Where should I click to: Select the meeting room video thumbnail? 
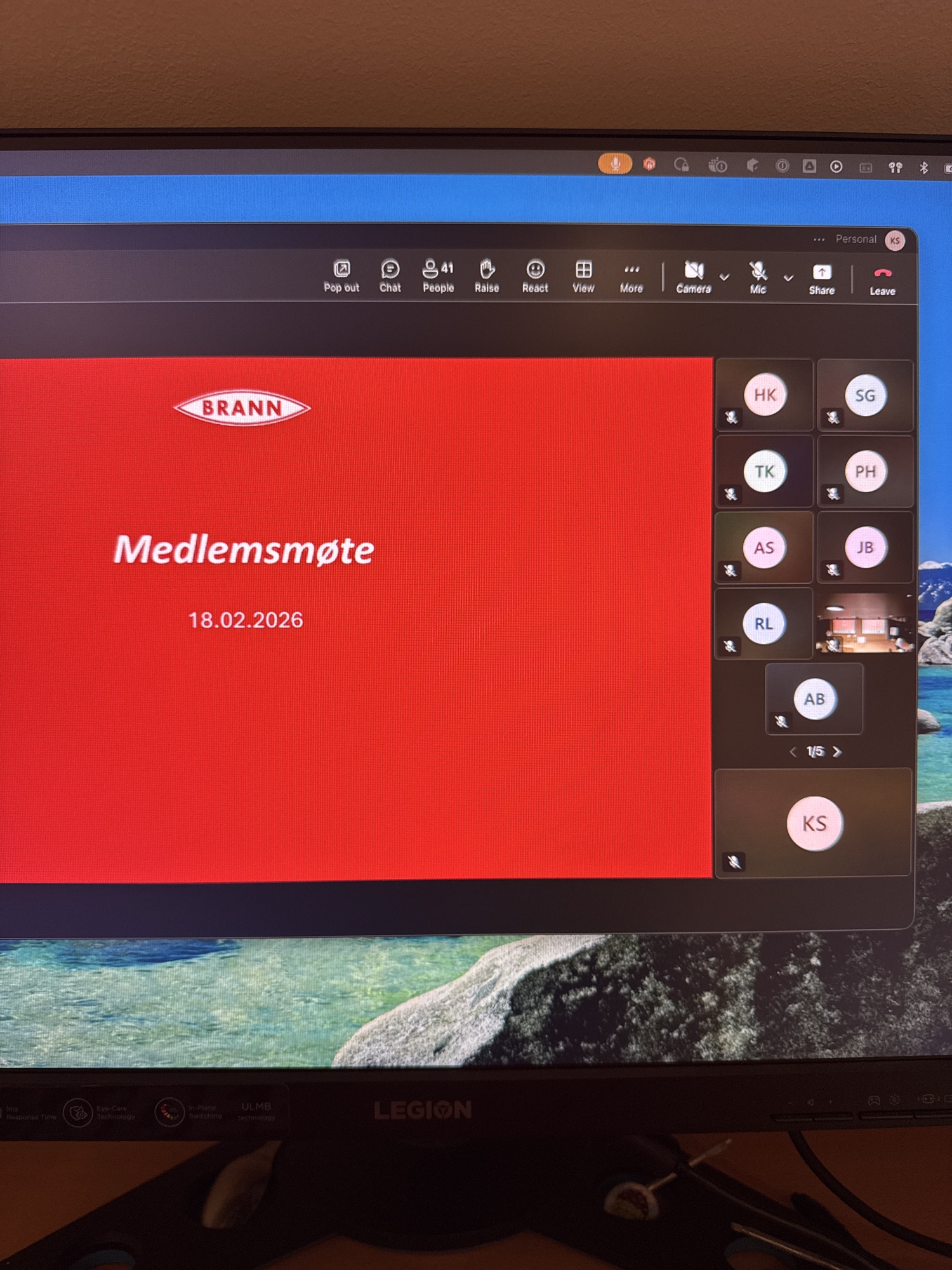[865, 624]
